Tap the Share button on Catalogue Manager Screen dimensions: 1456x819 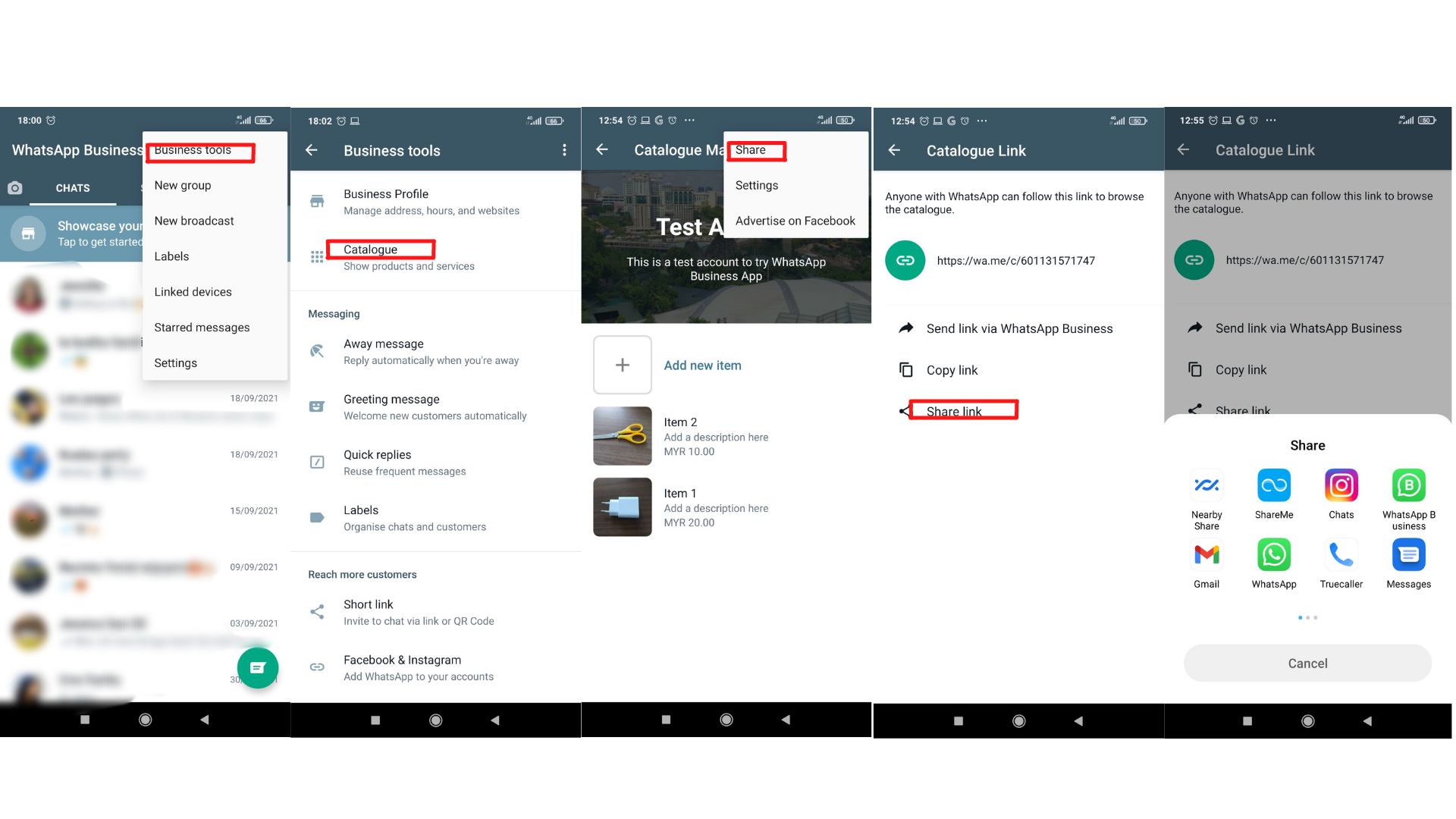click(752, 149)
